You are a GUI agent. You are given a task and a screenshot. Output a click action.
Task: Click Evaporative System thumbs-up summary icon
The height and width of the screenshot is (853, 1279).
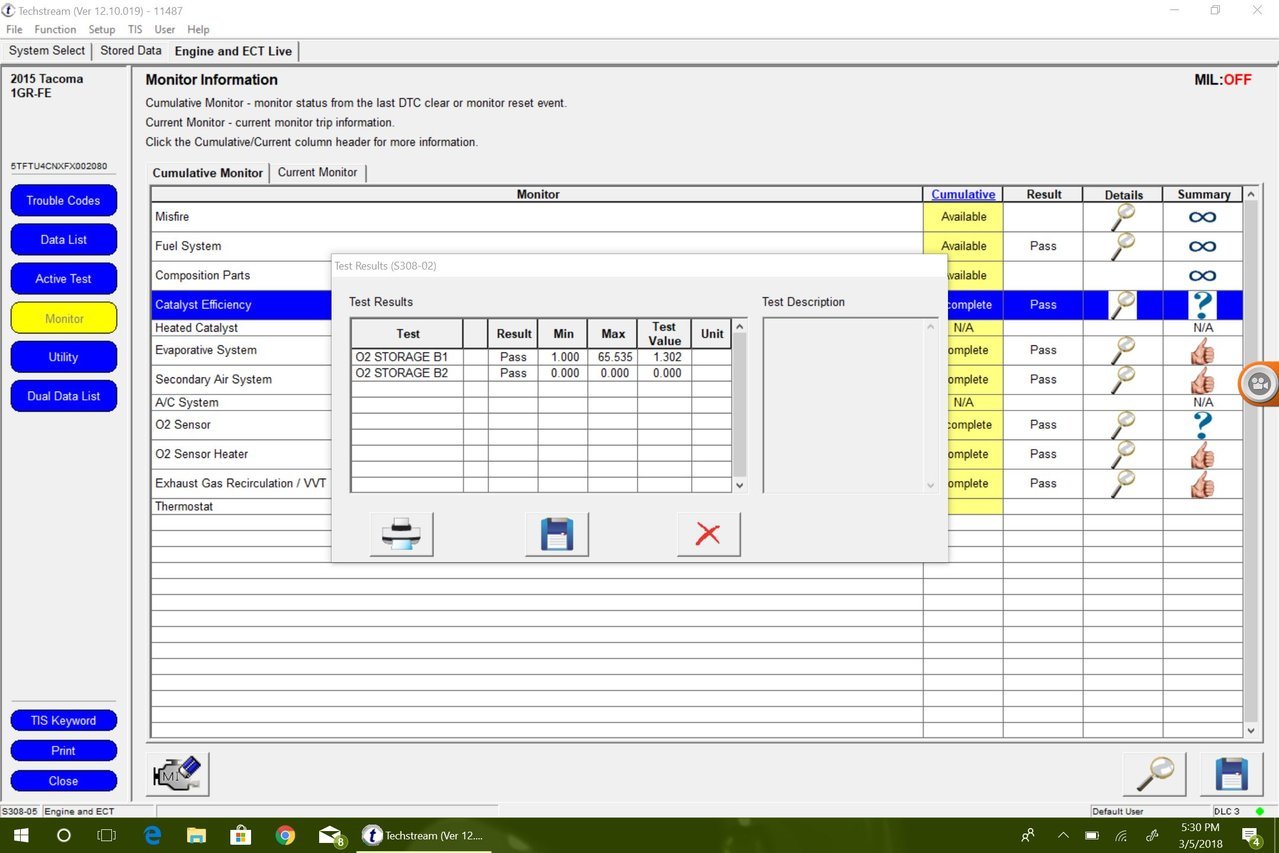click(x=1203, y=350)
